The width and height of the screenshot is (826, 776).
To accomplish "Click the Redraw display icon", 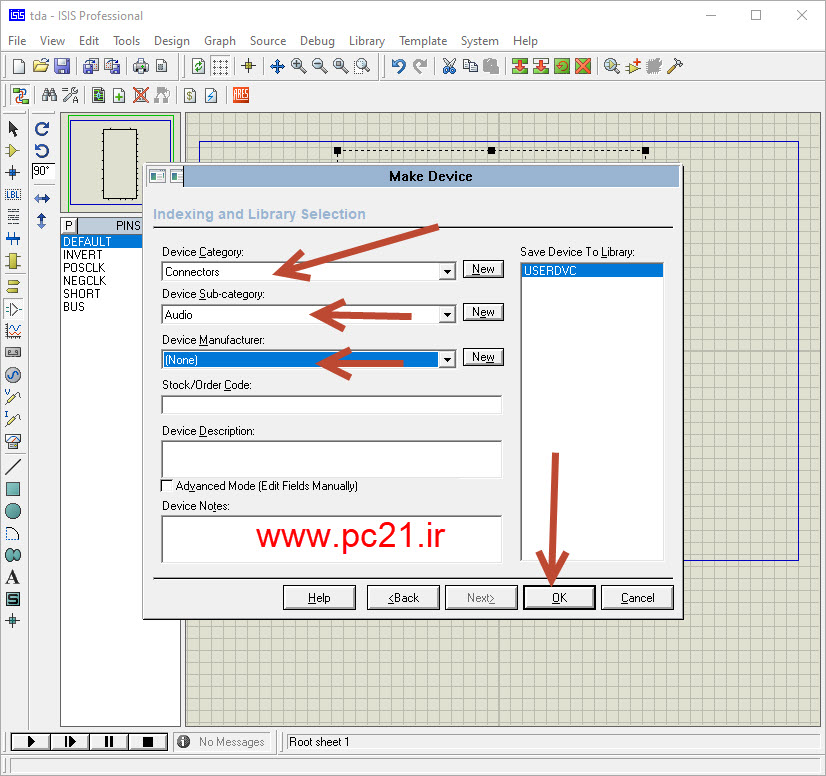I will tap(199, 66).
